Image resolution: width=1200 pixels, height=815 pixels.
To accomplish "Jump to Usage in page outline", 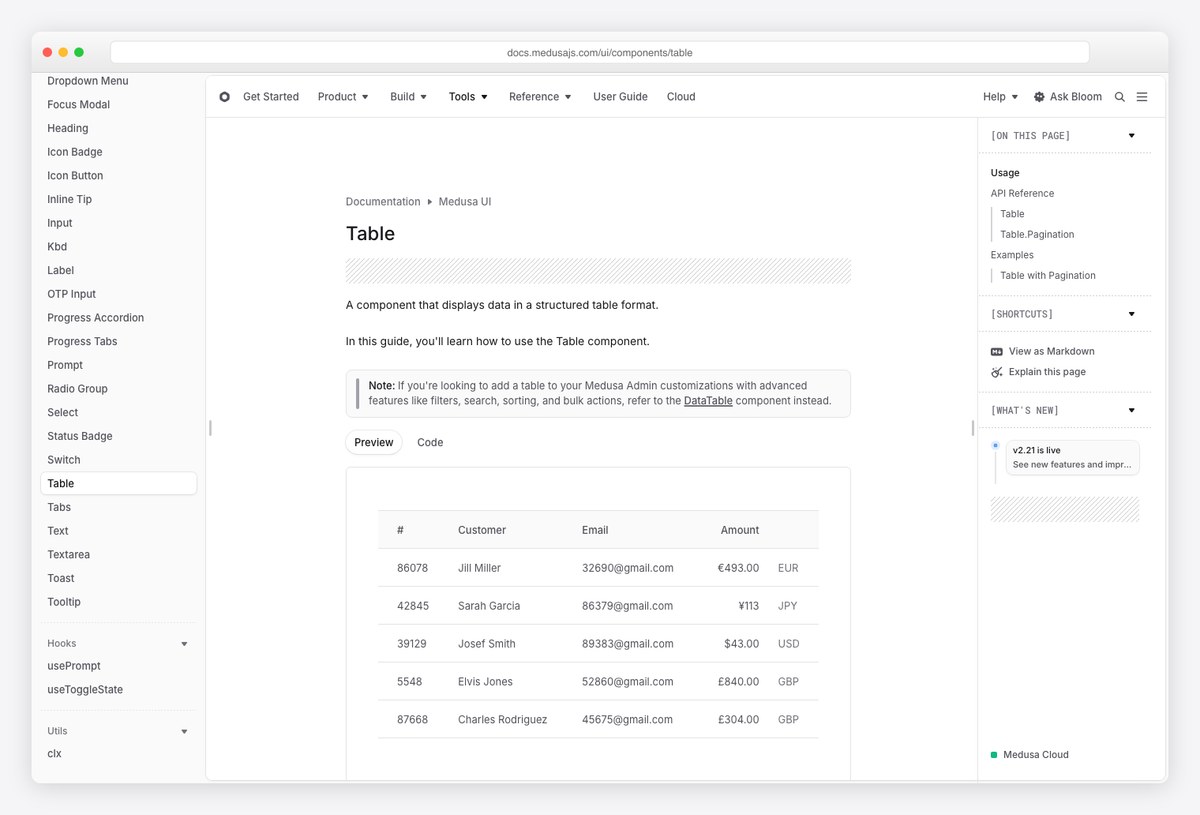I will pos(1005,173).
